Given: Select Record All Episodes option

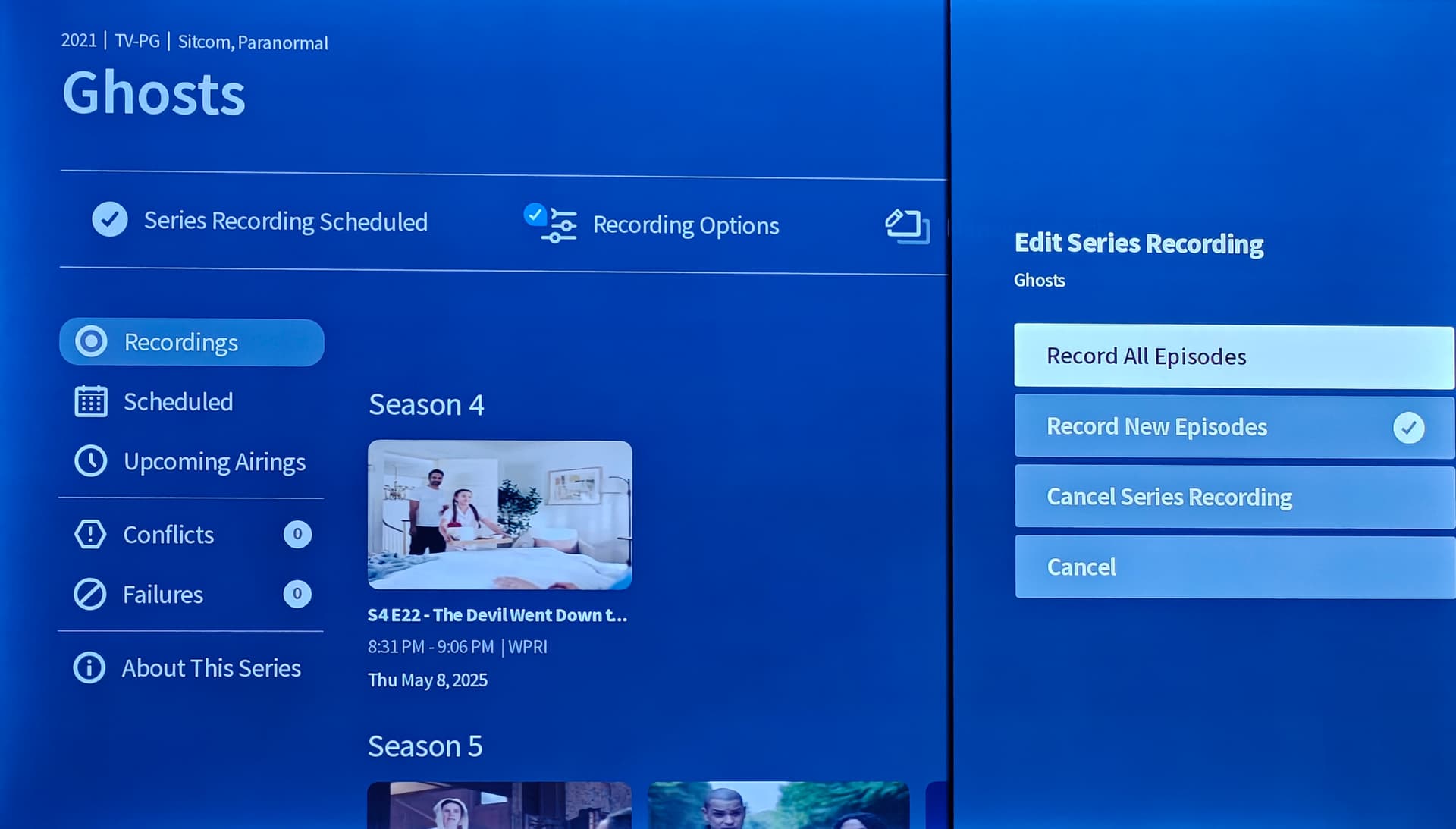Looking at the screenshot, I should pyautogui.click(x=1233, y=356).
